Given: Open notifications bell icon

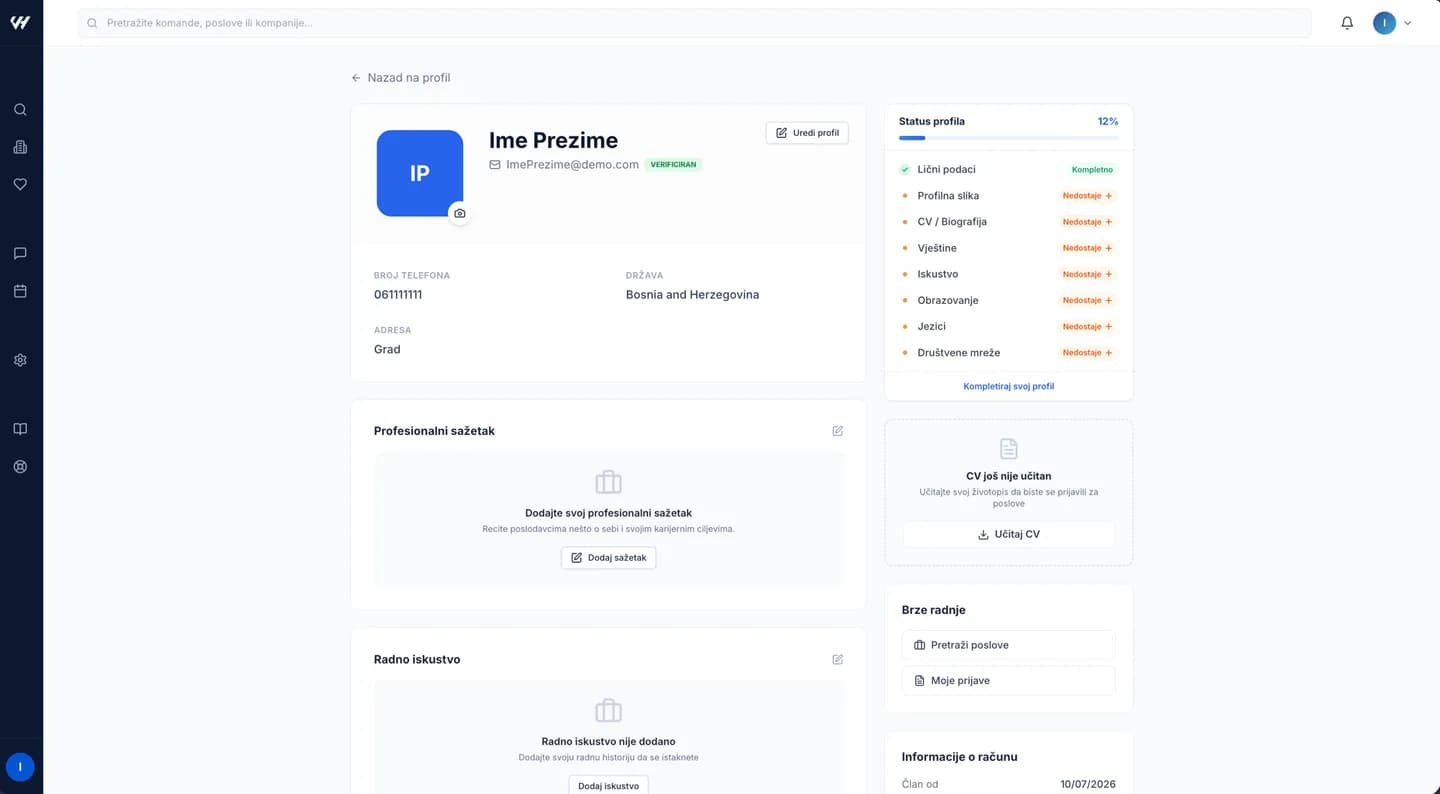Looking at the screenshot, I should (1347, 23).
